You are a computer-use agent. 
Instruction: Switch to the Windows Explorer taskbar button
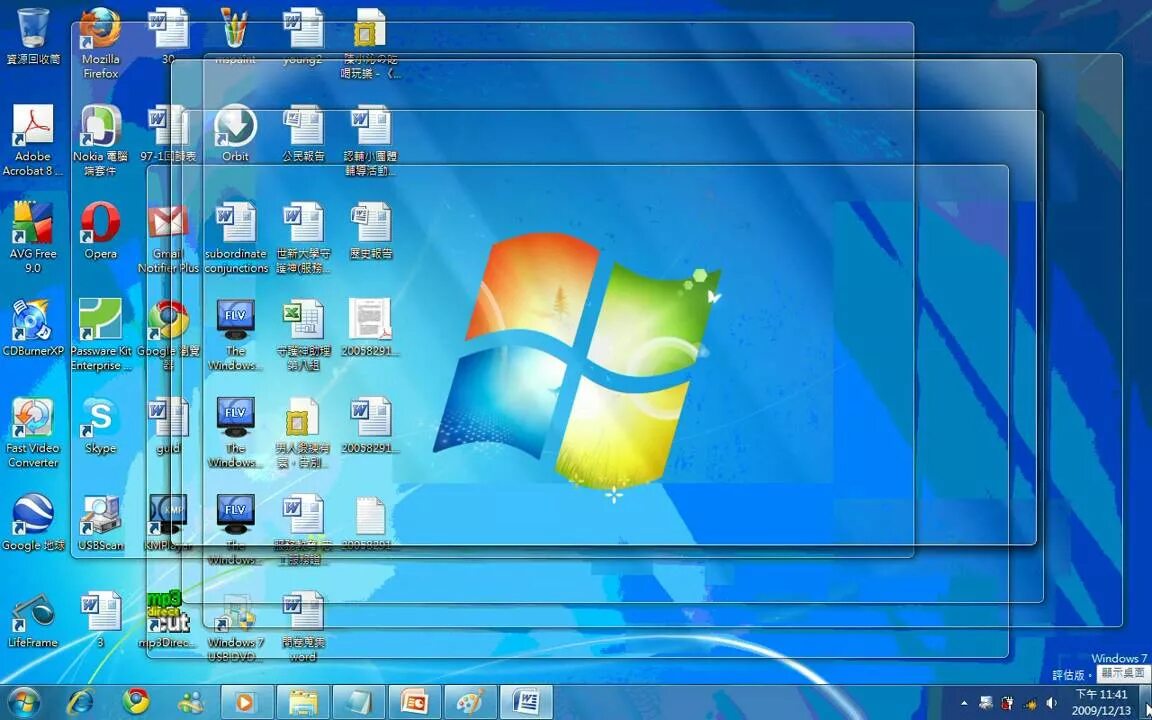pyautogui.click(x=303, y=702)
